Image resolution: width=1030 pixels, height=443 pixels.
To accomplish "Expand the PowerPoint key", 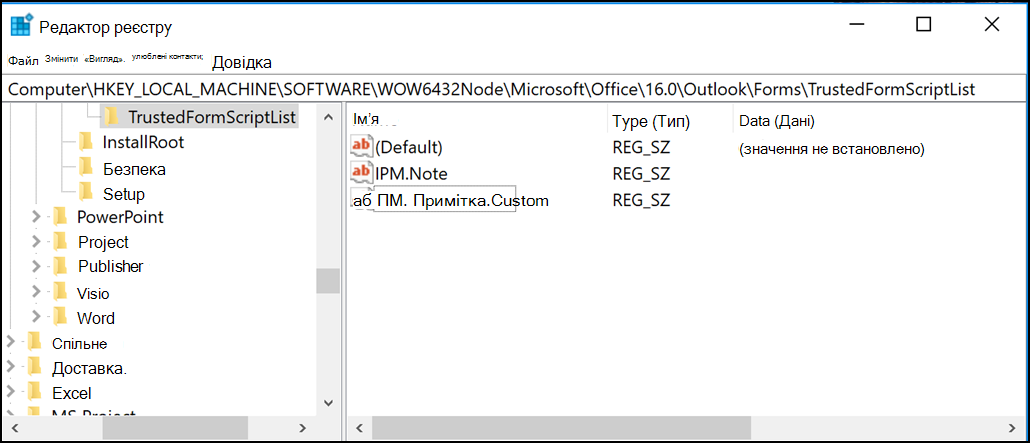I will tap(36, 216).
